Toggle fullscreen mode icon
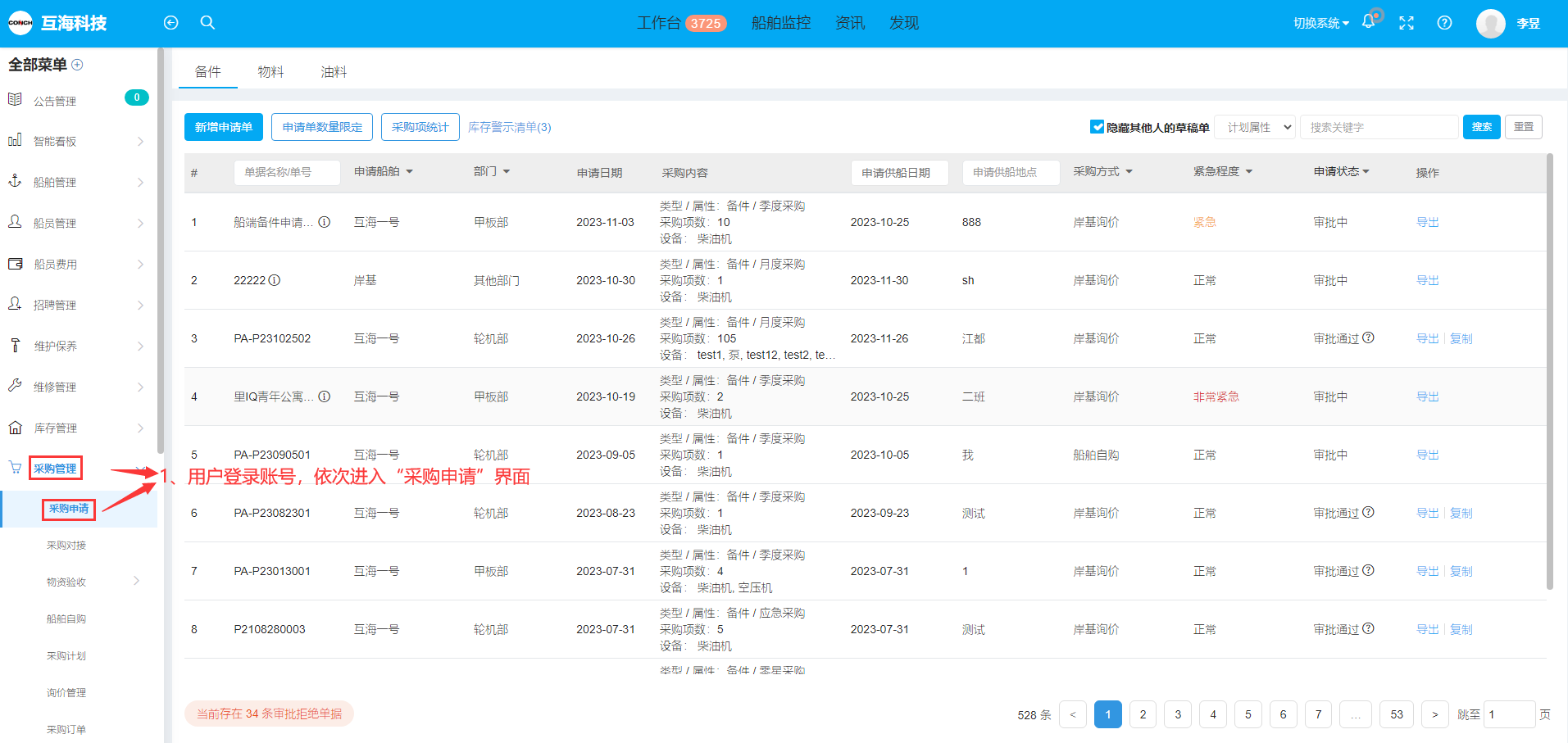1568x743 pixels. point(1407,23)
